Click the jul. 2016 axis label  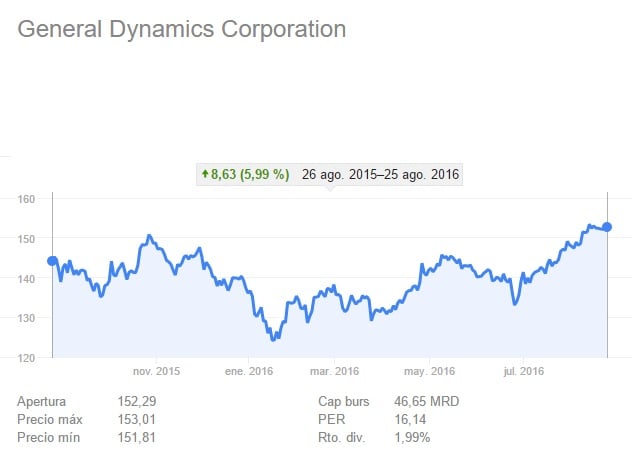[x=517, y=371]
